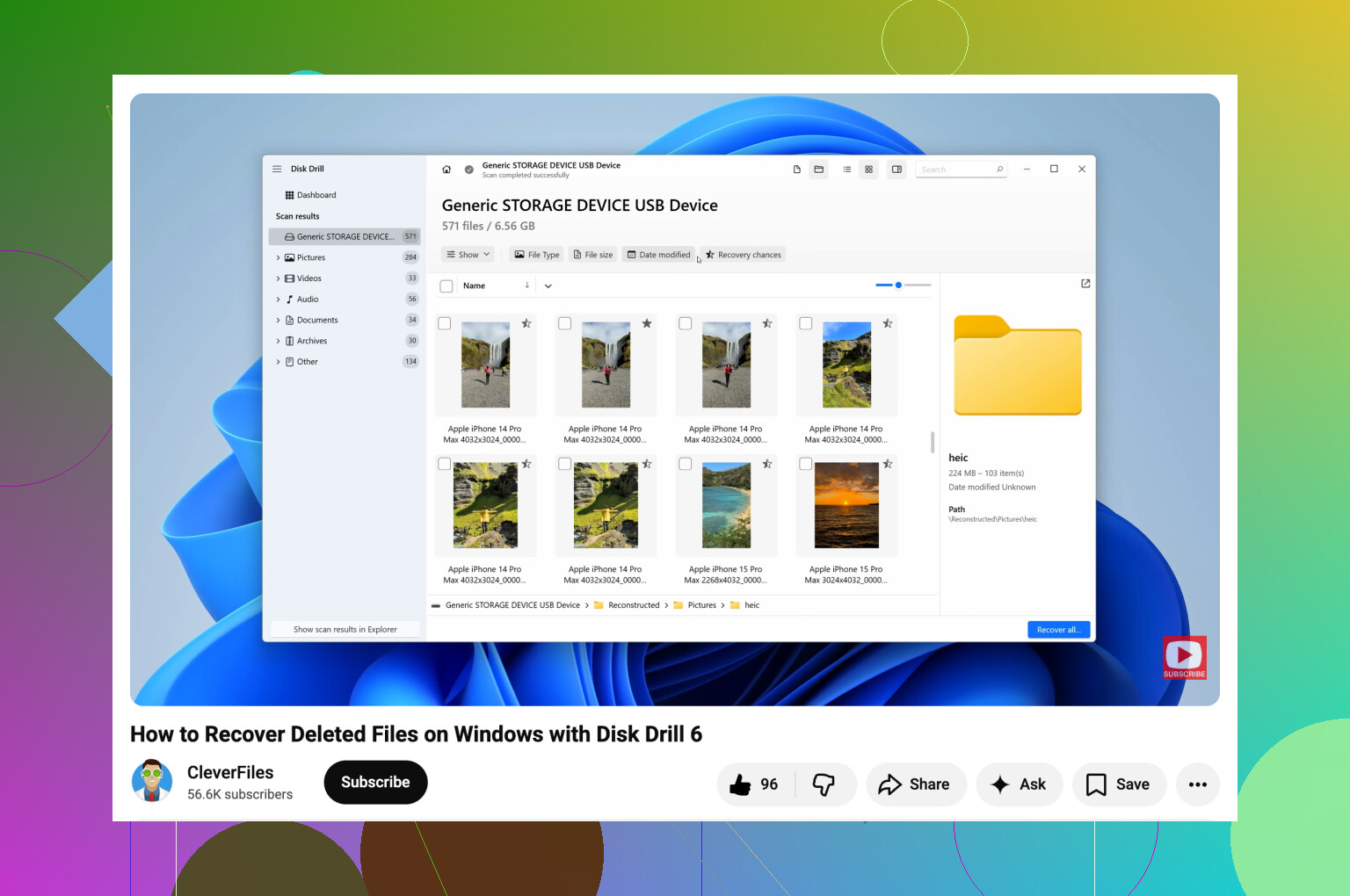Select Generic STORAGE DEVICE scan result

(345, 236)
